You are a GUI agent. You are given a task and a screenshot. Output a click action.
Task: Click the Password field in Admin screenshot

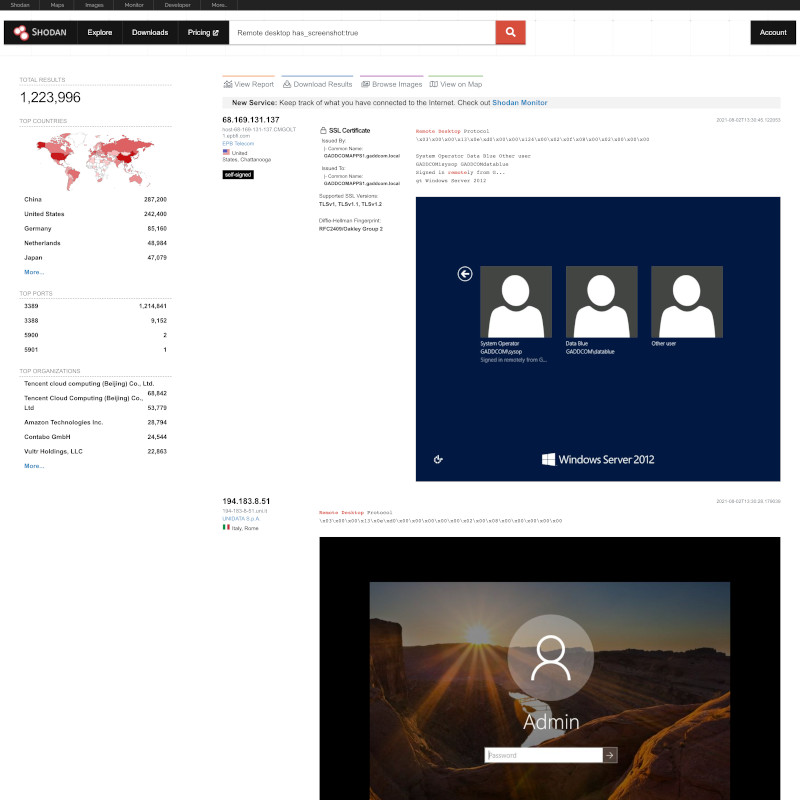pos(544,755)
